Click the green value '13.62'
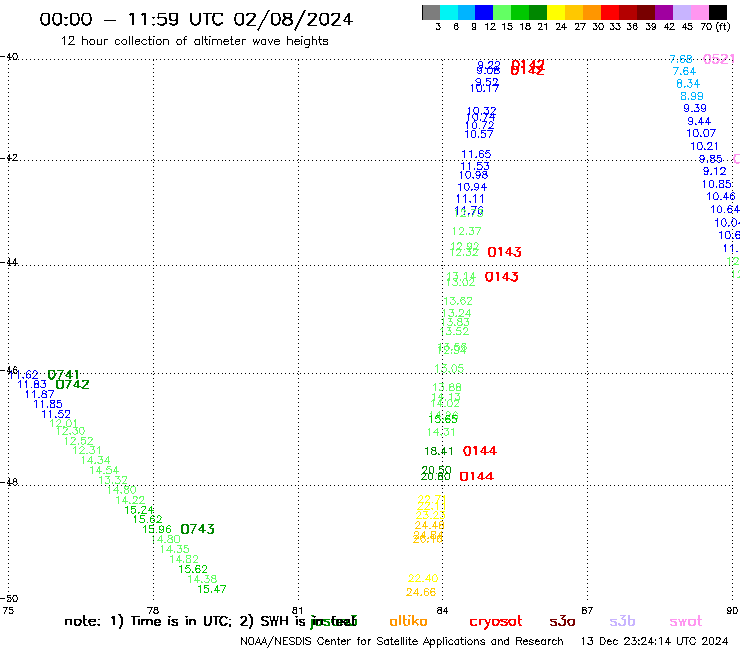This screenshot has height=650, width=740. (458, 301)
